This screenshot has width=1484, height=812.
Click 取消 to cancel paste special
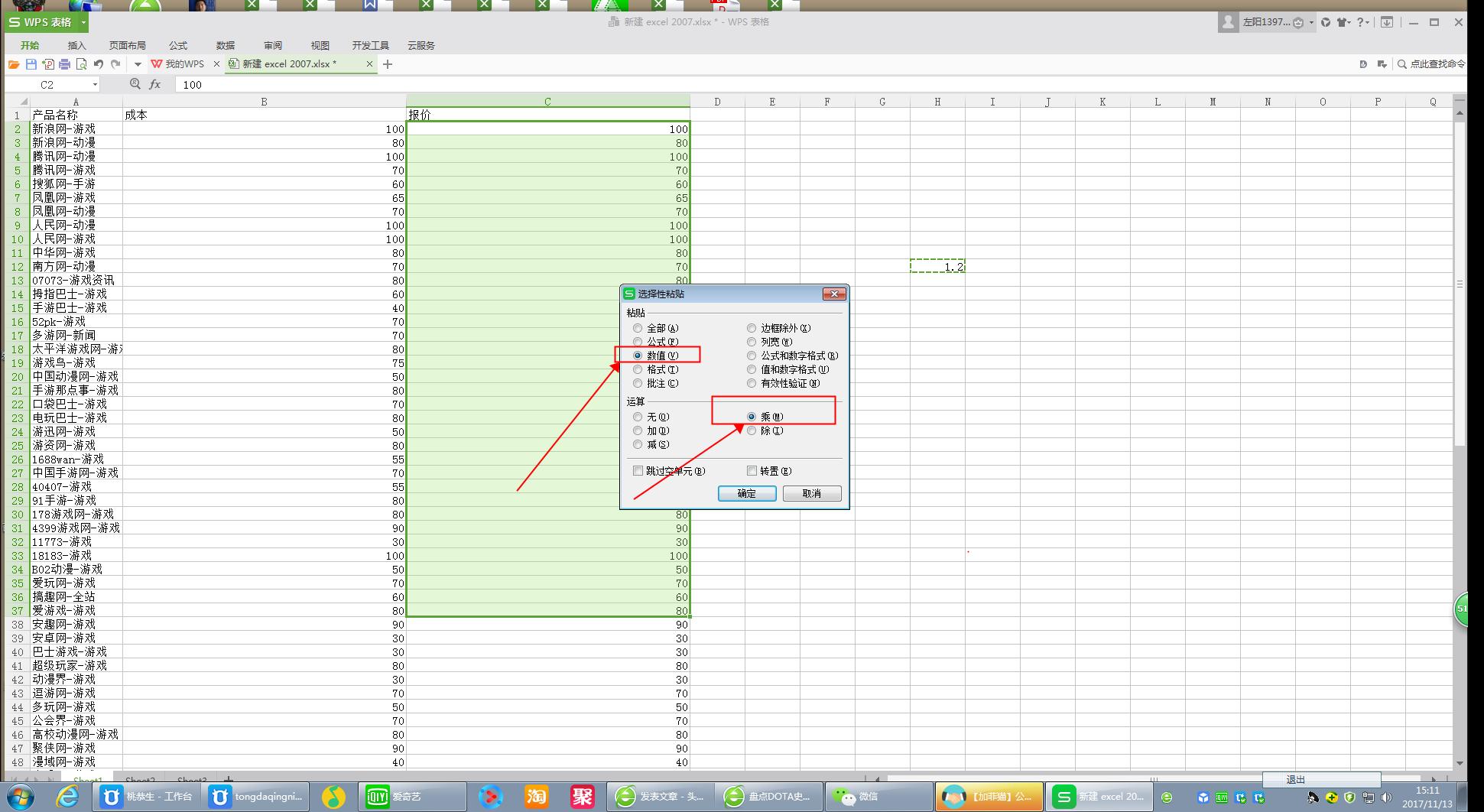pos(811,493)
